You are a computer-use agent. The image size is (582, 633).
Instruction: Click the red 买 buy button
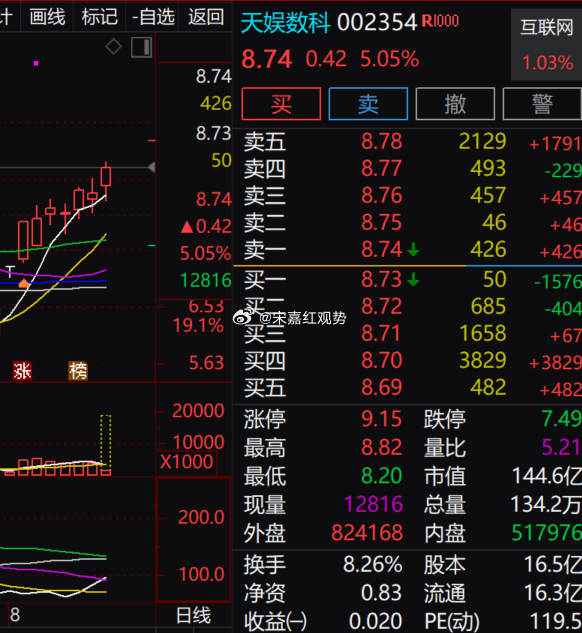(281, 104)
